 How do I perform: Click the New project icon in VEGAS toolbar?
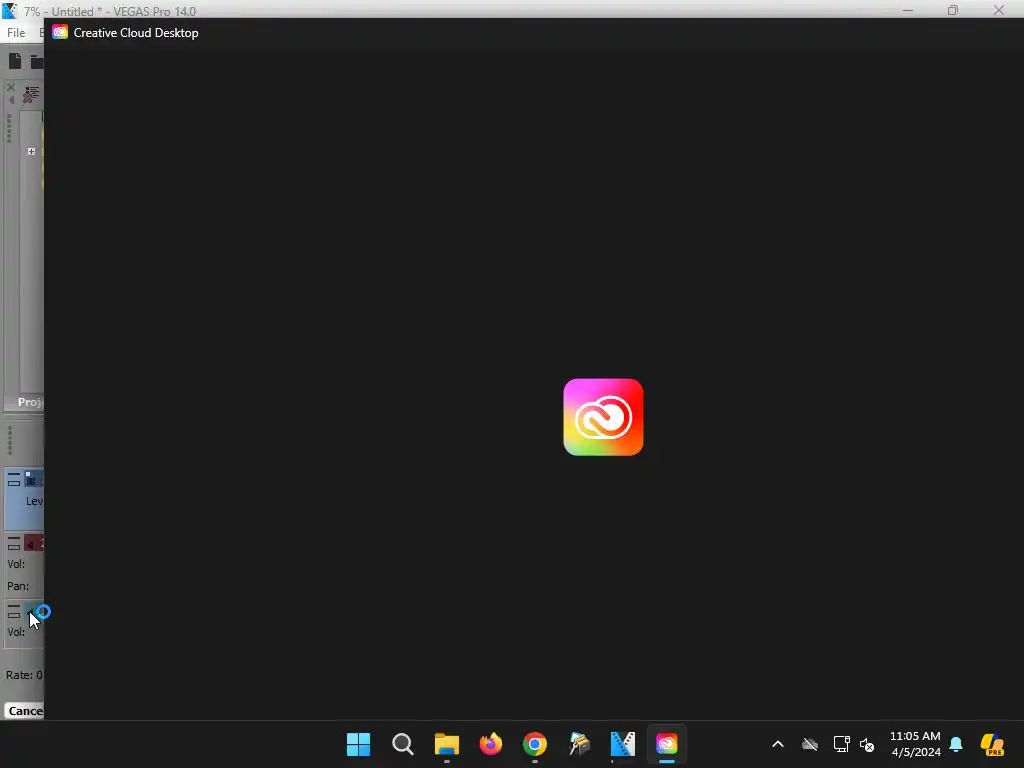tap(15, 61)
